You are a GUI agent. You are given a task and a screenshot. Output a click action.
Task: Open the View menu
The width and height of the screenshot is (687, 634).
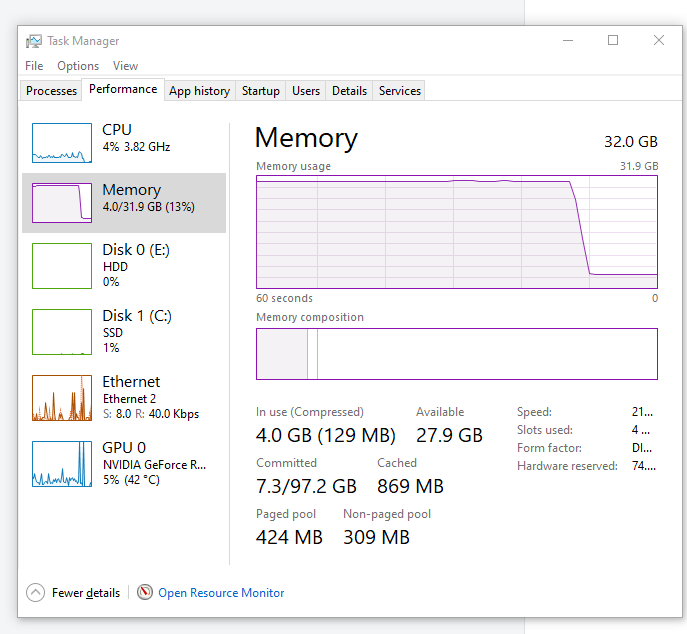(x=125, y=66)
